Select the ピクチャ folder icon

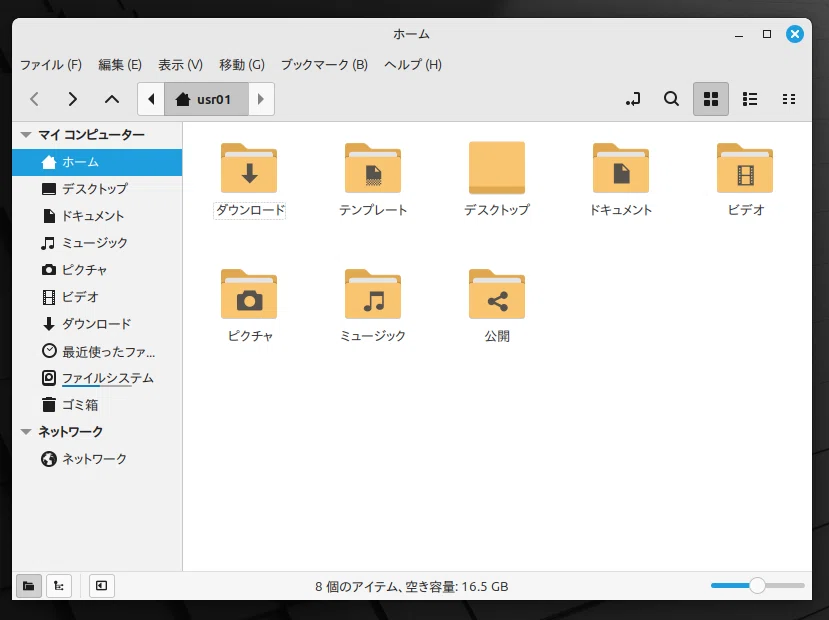(x=249, y=294)
